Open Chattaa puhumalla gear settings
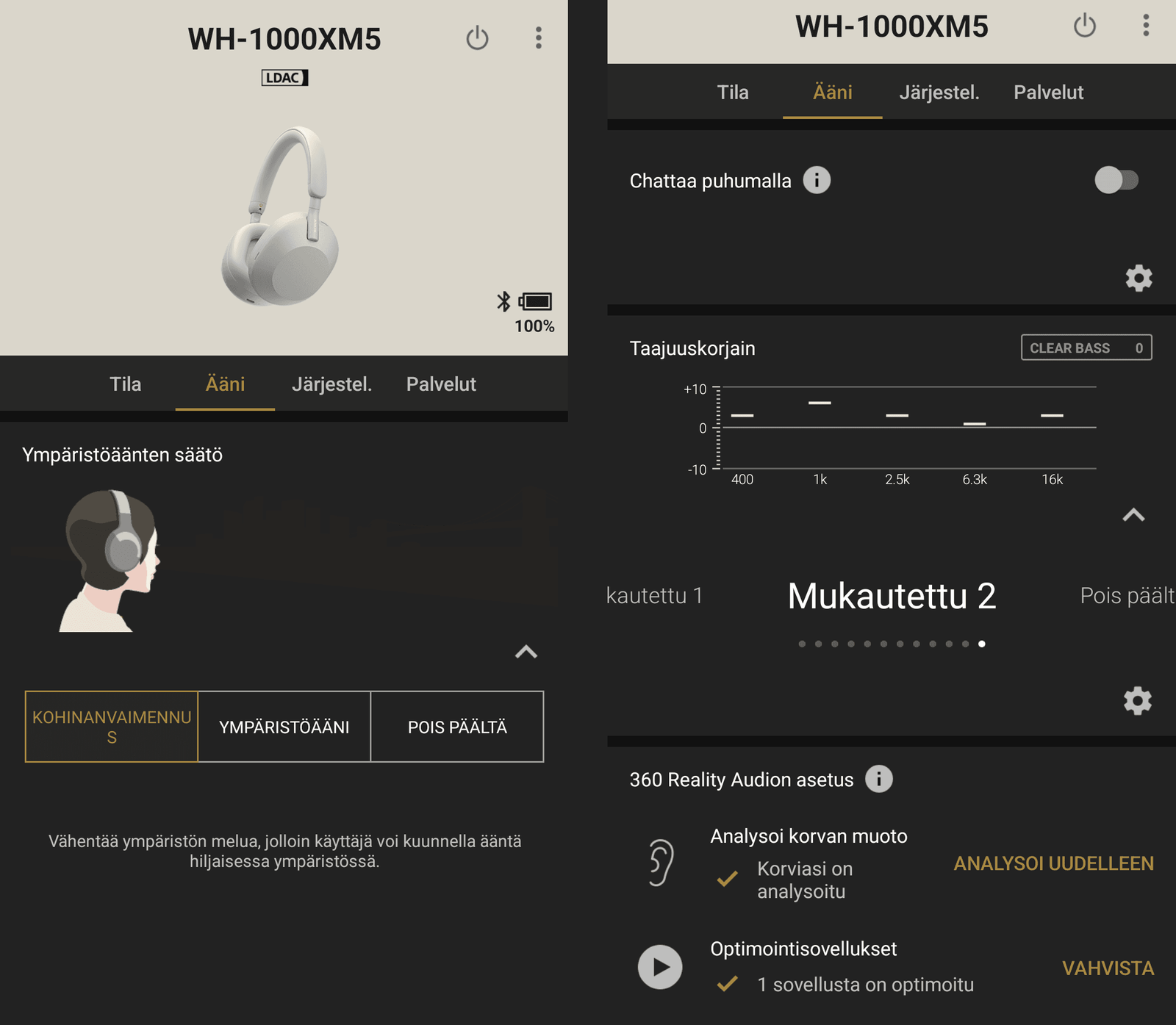 (x=1139, y=278)
